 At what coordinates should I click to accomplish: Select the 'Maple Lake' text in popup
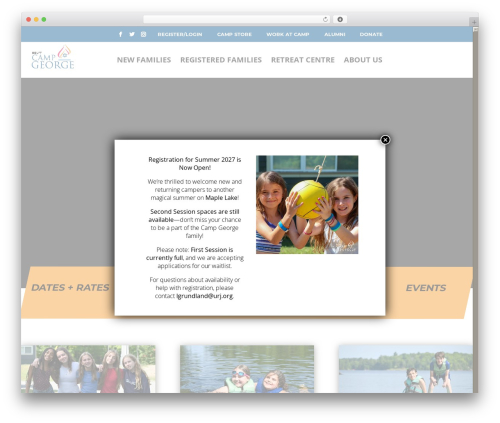221,198
